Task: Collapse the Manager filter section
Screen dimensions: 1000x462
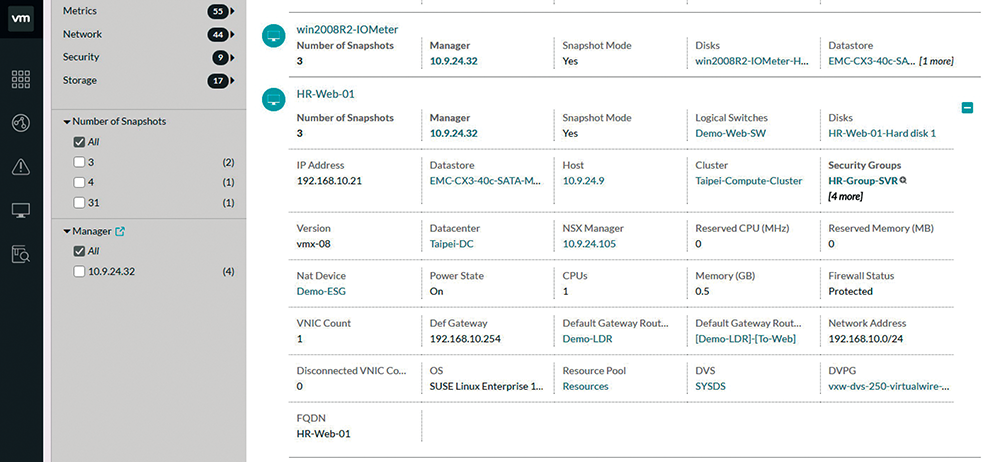Action: 66,231
